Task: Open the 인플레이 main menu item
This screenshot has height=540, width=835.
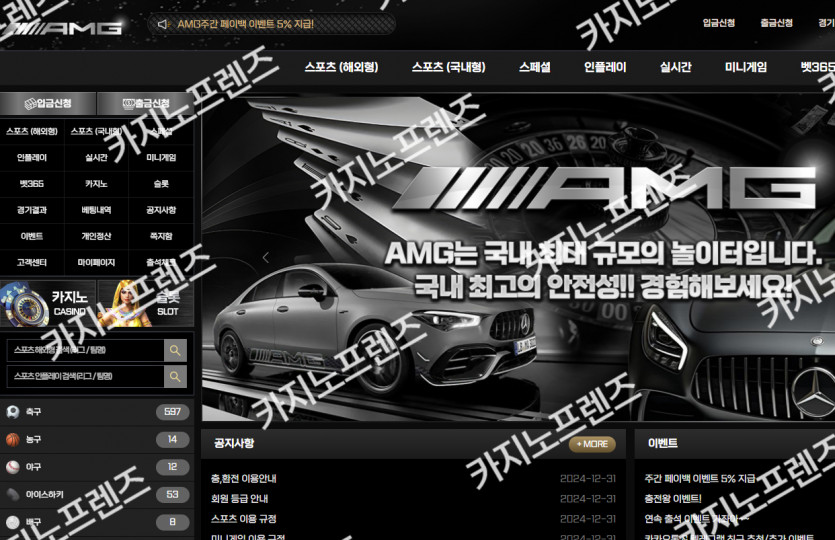Action: tap(605, 67)
